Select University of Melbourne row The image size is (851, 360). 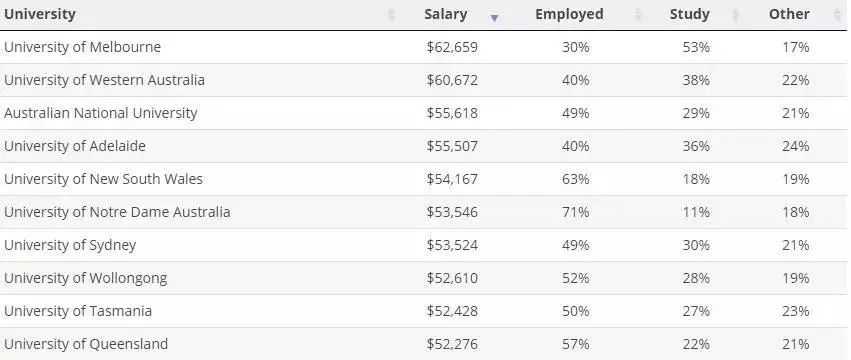[426, 47]
